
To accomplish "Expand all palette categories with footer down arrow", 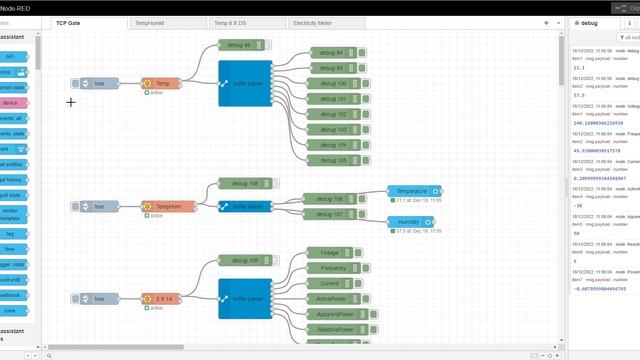I will [35, 356].
